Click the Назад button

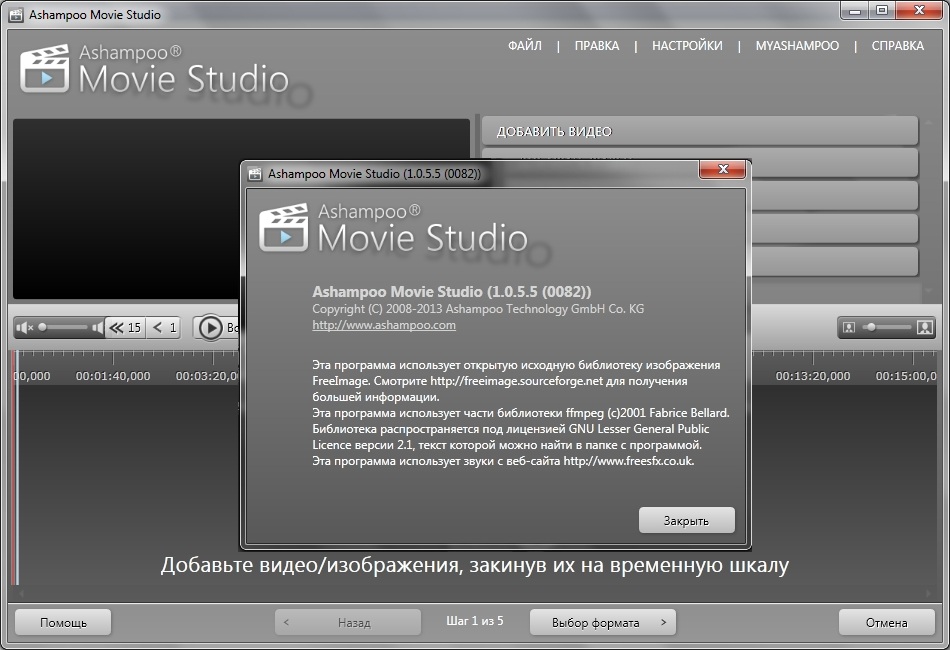coord(348,622)
